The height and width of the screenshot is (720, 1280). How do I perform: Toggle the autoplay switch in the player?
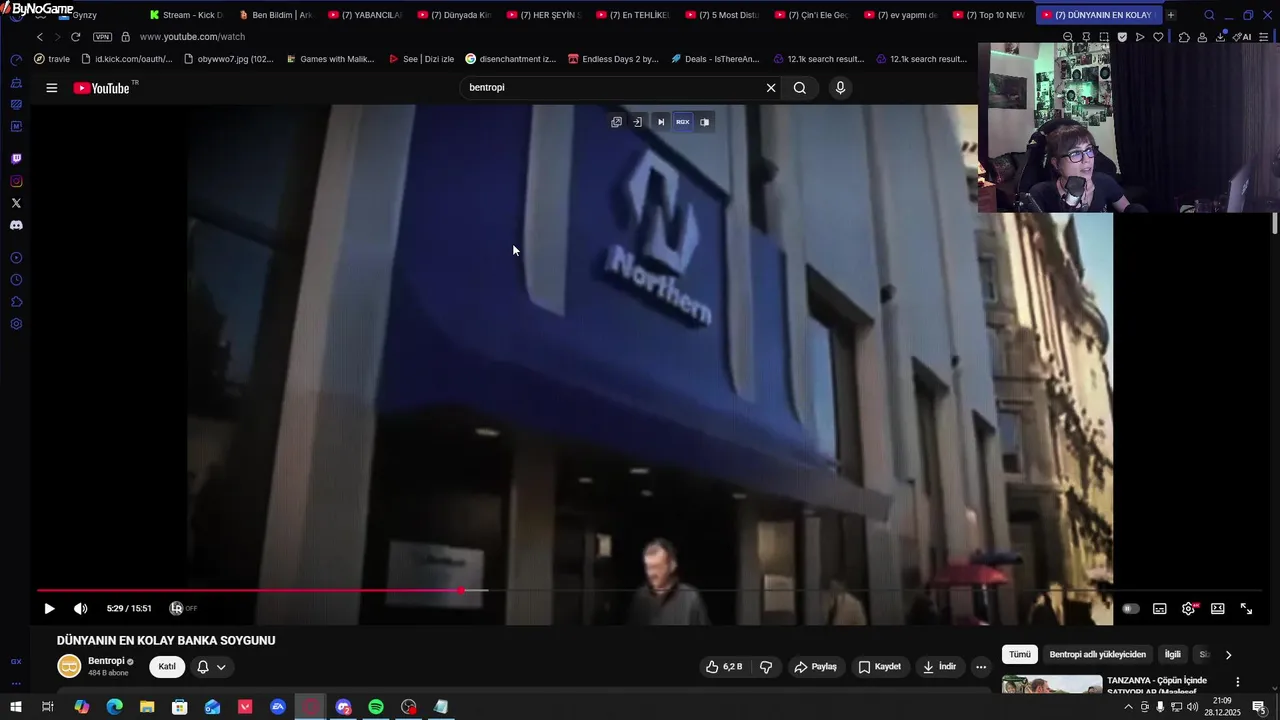pyautogui.click(x=1130, y=608)
